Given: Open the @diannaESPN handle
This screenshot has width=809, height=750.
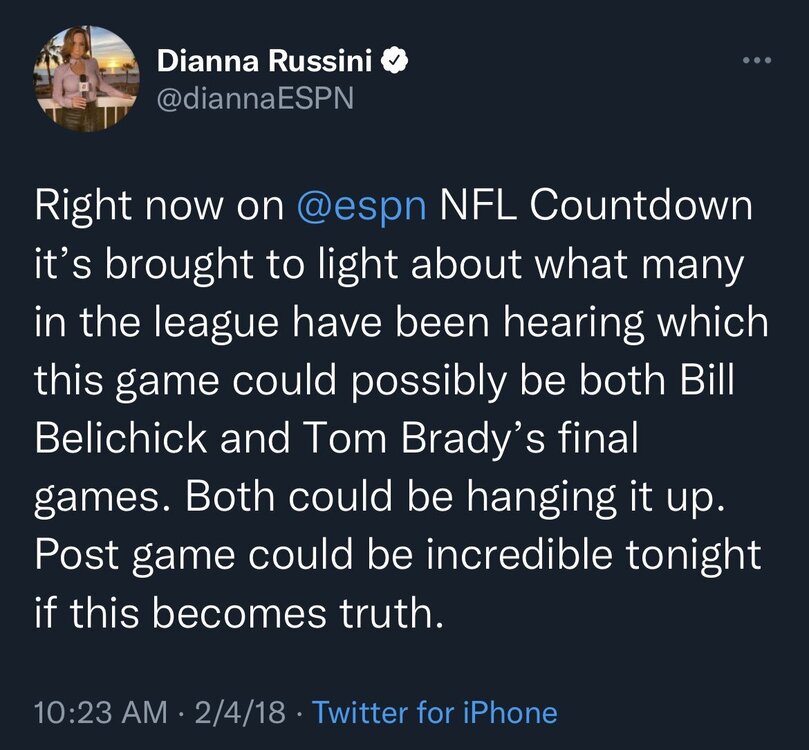Looking at the screenshot, I should (x=255, y=98).
